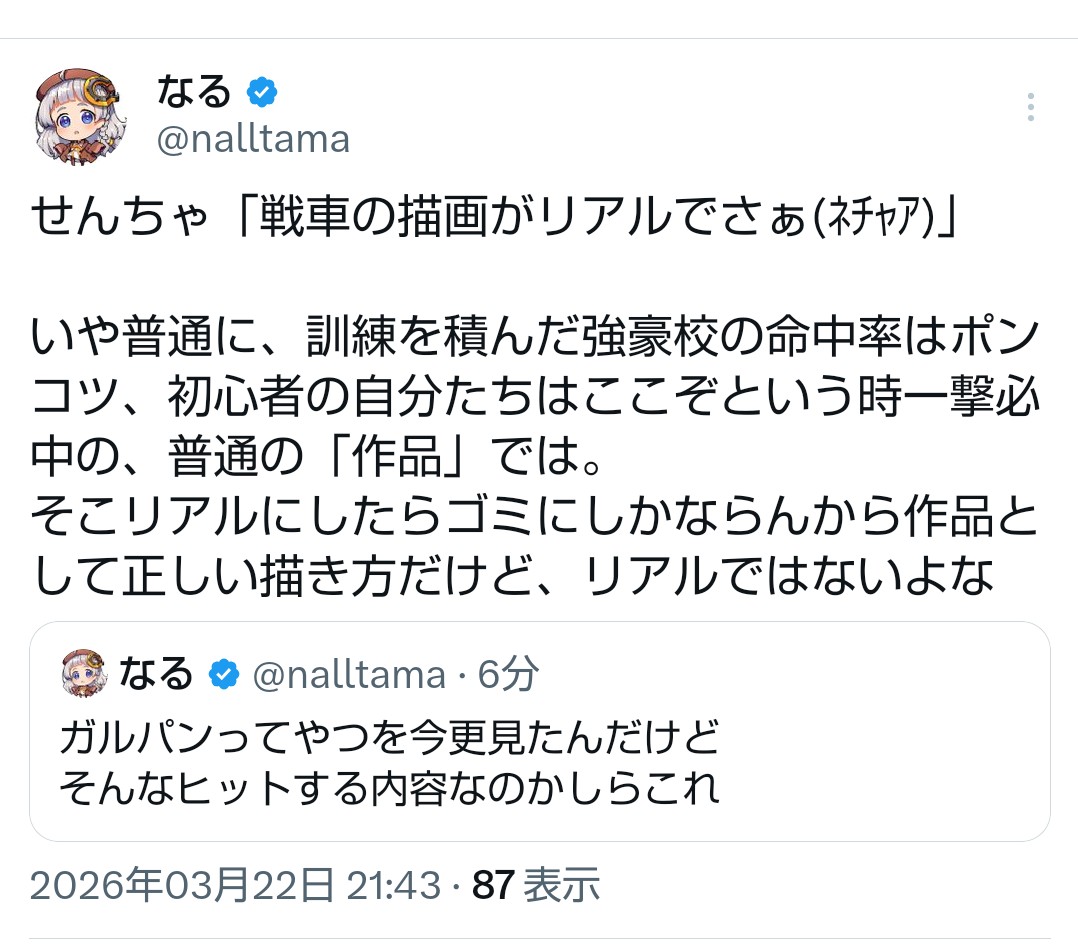Click the small avatar inside the quoted tweet
Image resolution: width=1078 pixels, height=952 pixels.
84,673
